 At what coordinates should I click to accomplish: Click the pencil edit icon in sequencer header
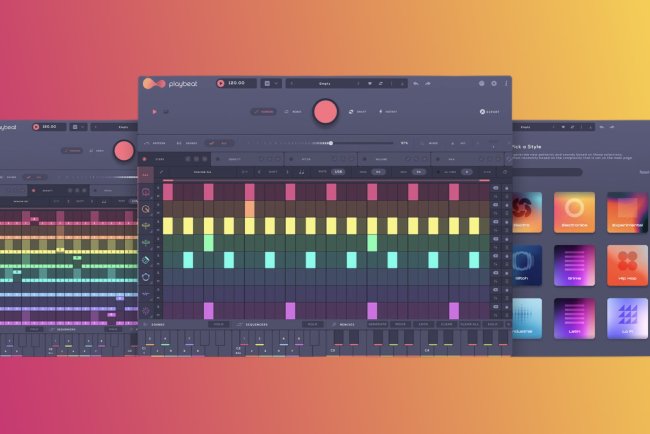pos(162,172)
